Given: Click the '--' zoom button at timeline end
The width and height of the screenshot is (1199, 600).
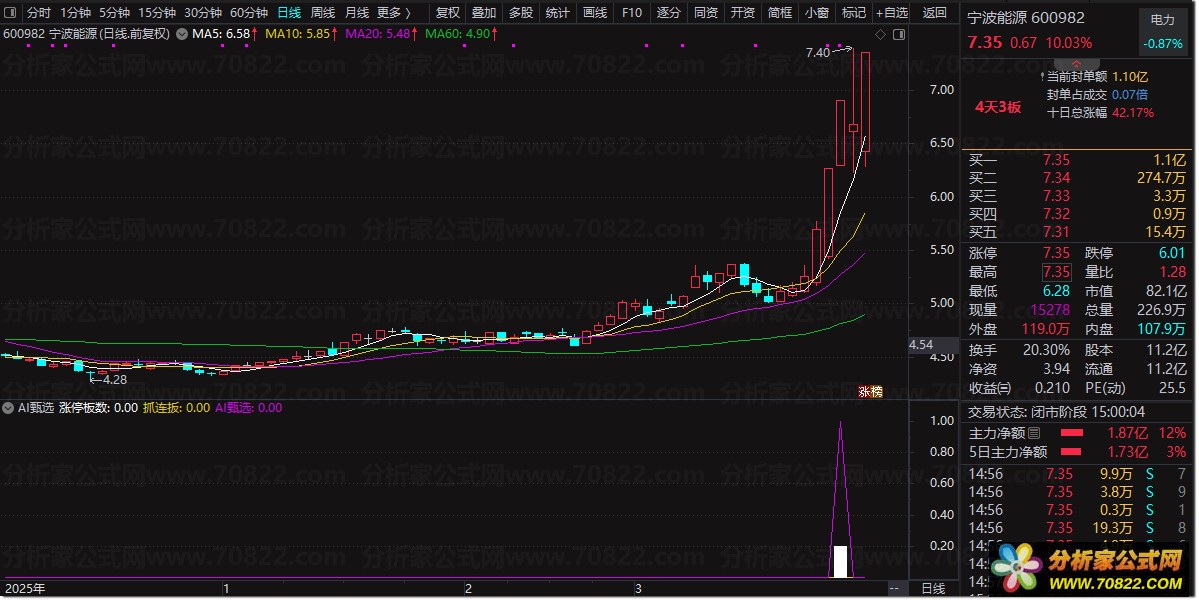Looking at the screenshot, I should [894, 589].
